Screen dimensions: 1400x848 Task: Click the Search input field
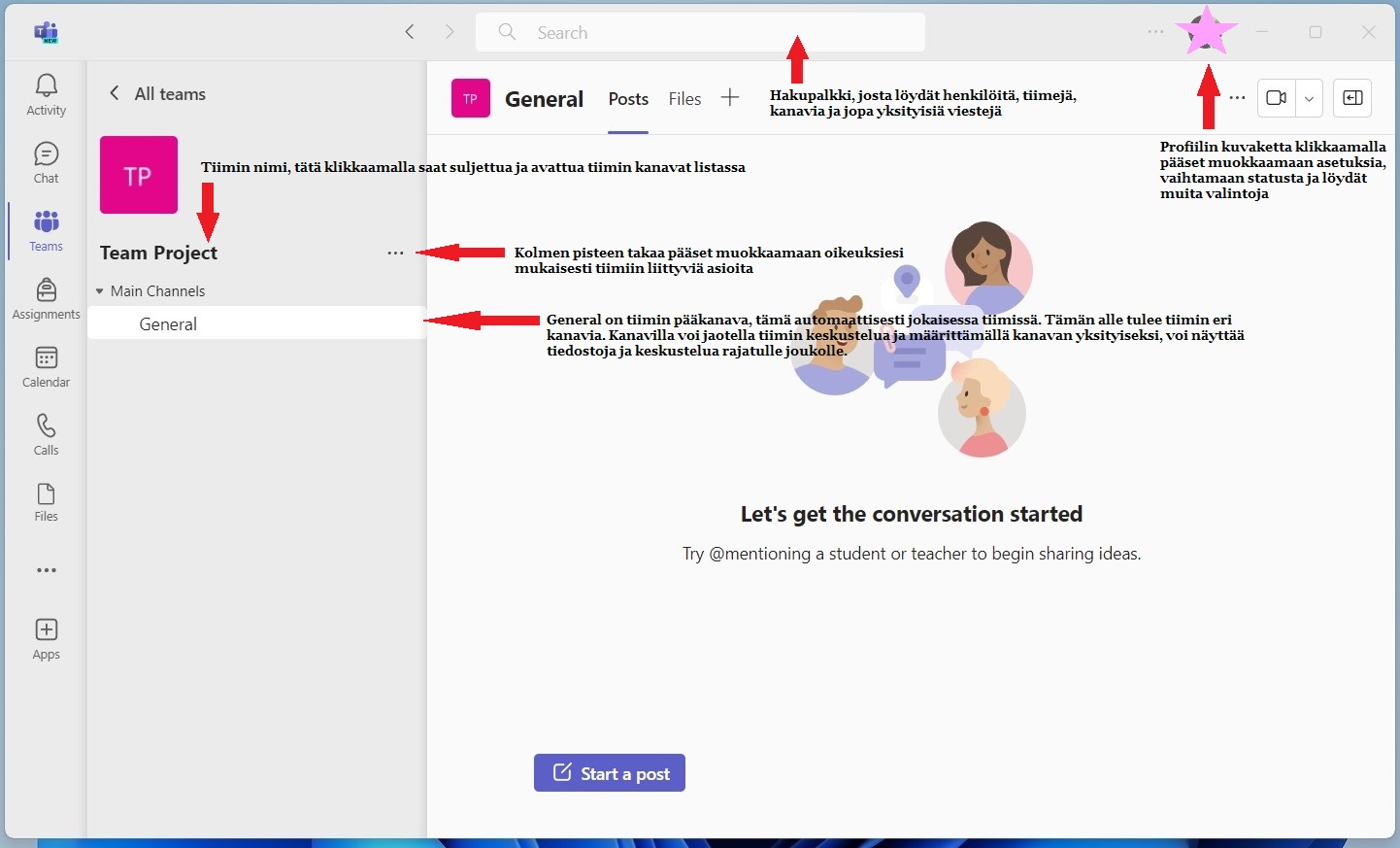(x=699, y=32)
